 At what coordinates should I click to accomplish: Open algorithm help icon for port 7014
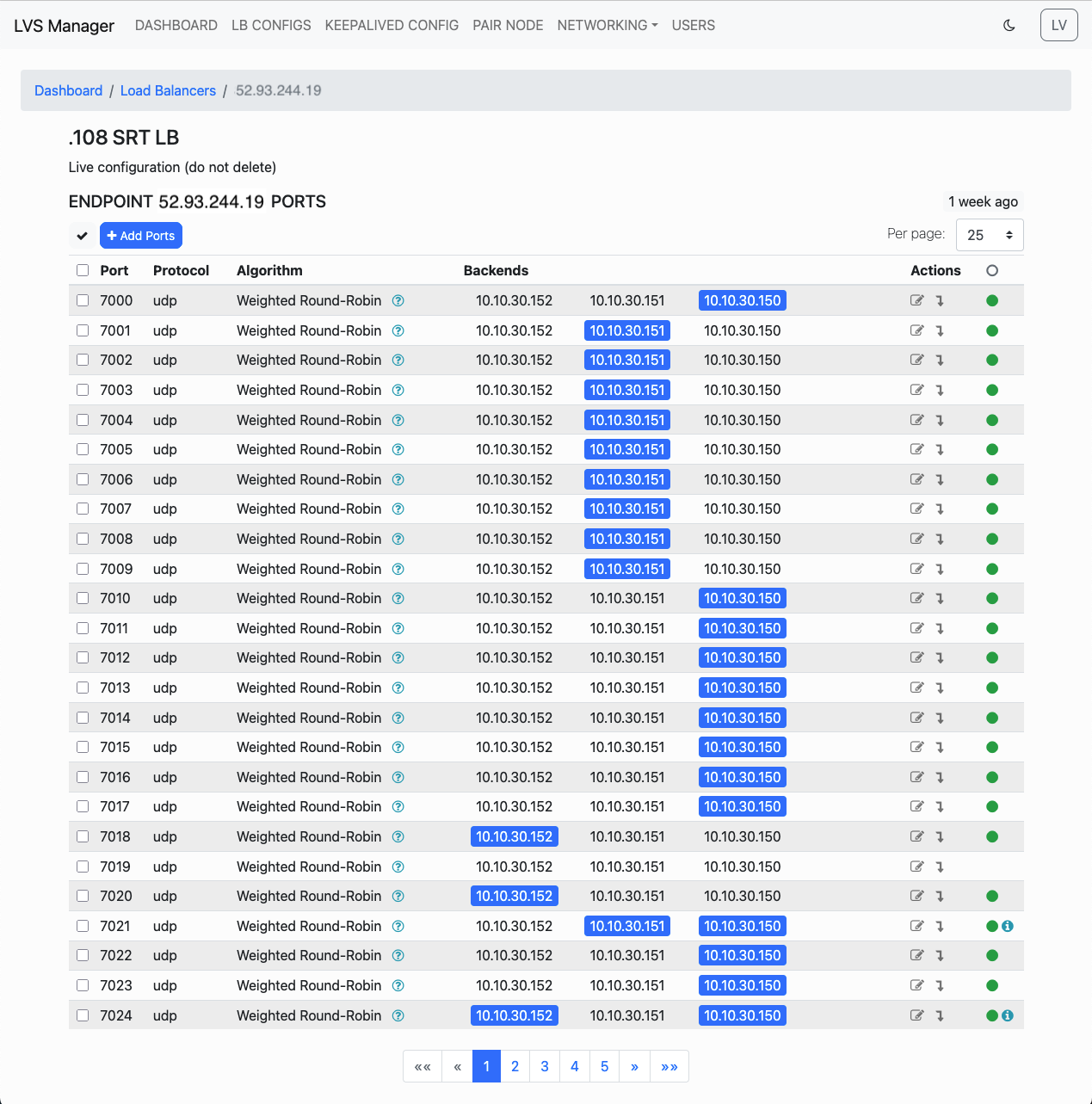[x=398, y=718]
